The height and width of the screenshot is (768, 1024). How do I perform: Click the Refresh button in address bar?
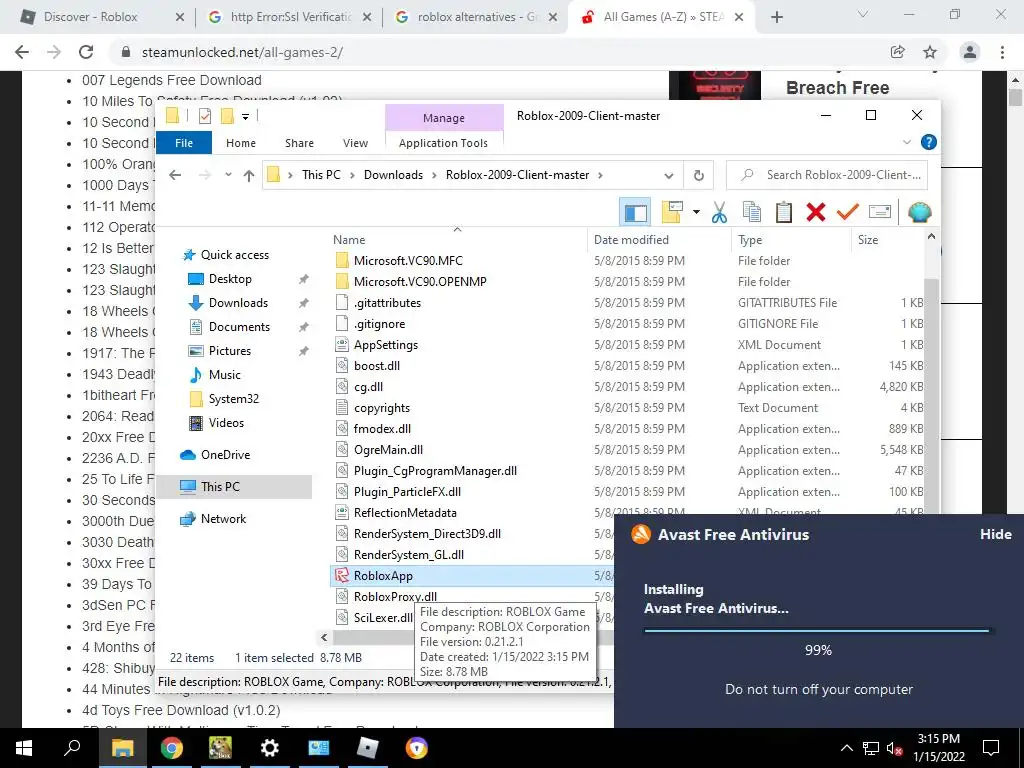pos(699,175)
